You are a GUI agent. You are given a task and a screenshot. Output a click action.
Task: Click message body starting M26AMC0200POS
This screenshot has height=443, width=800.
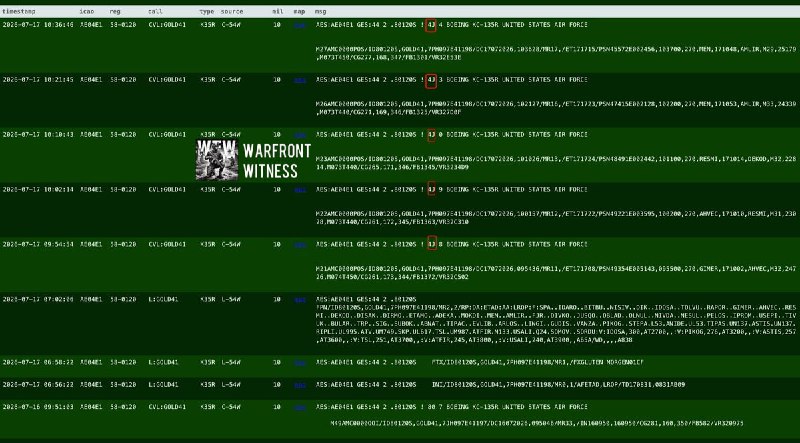pyautogui.click(x=556, y=108)
